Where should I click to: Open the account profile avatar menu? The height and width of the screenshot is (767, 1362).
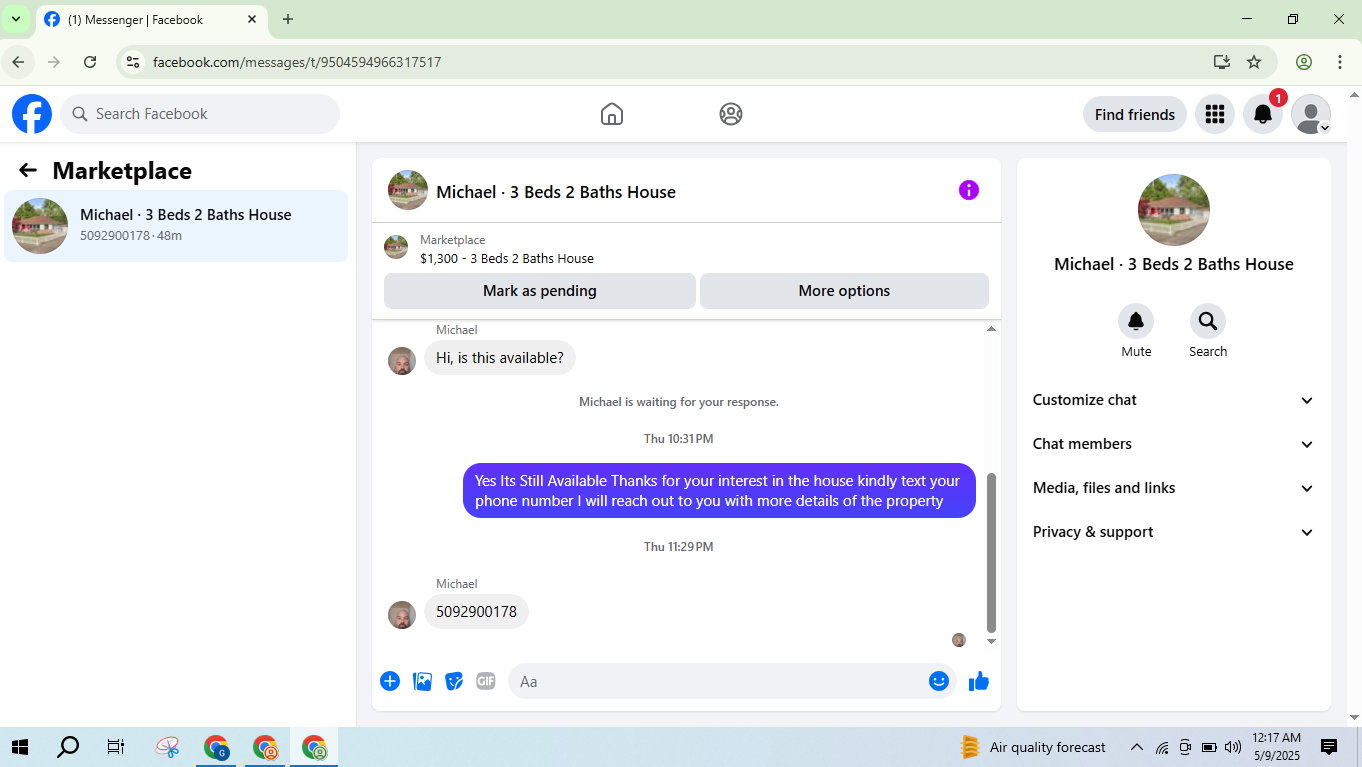point(1311,114)
